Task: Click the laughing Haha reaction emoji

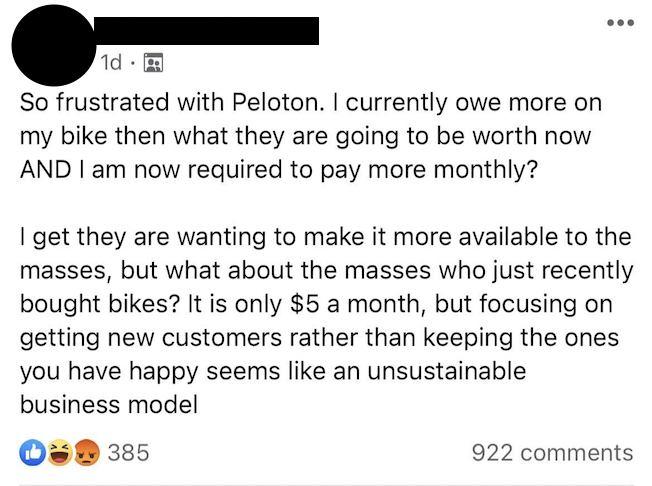Action: [x=59, y=452]
